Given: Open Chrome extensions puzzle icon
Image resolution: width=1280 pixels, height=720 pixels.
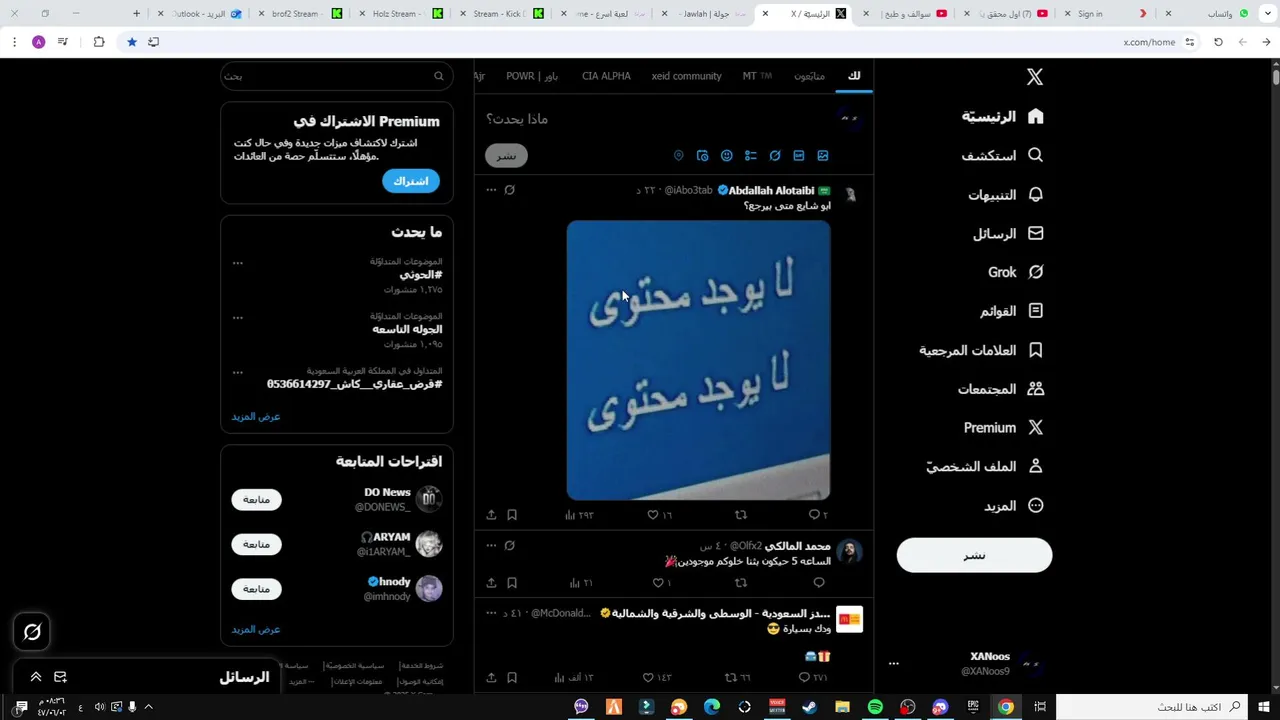Looking at the screenshot, I should [x=99, y=42].
